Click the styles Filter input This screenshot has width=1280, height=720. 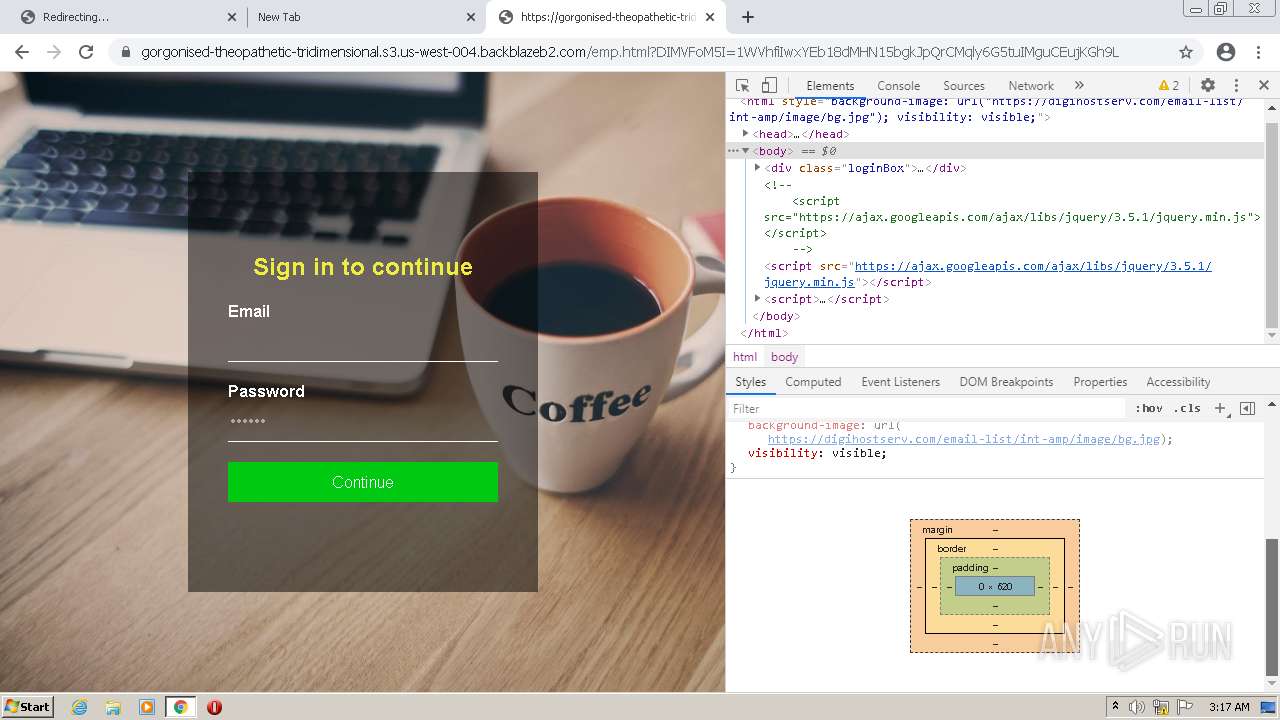click(925, 408)
